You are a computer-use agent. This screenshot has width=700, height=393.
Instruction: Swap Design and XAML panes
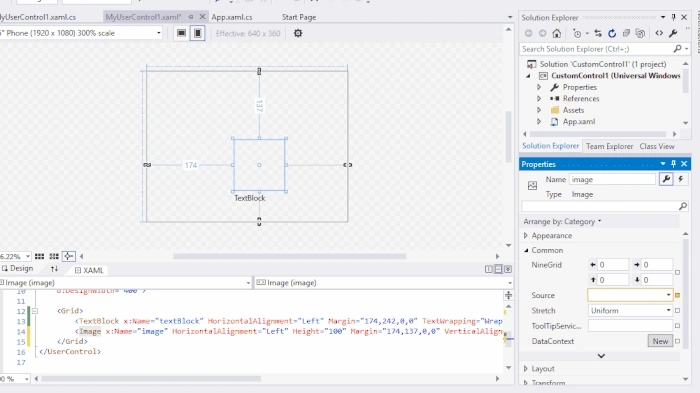coord(54,269)
